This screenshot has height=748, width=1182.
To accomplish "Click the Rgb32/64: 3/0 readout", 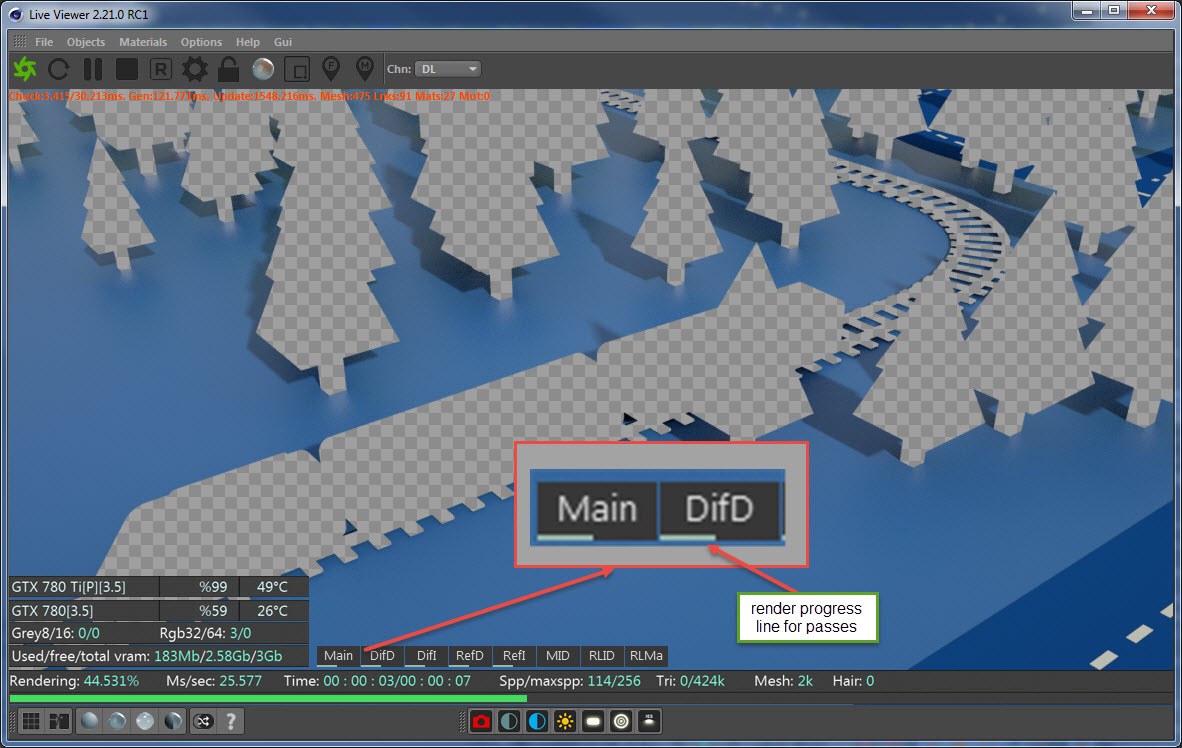I will 205,633.
